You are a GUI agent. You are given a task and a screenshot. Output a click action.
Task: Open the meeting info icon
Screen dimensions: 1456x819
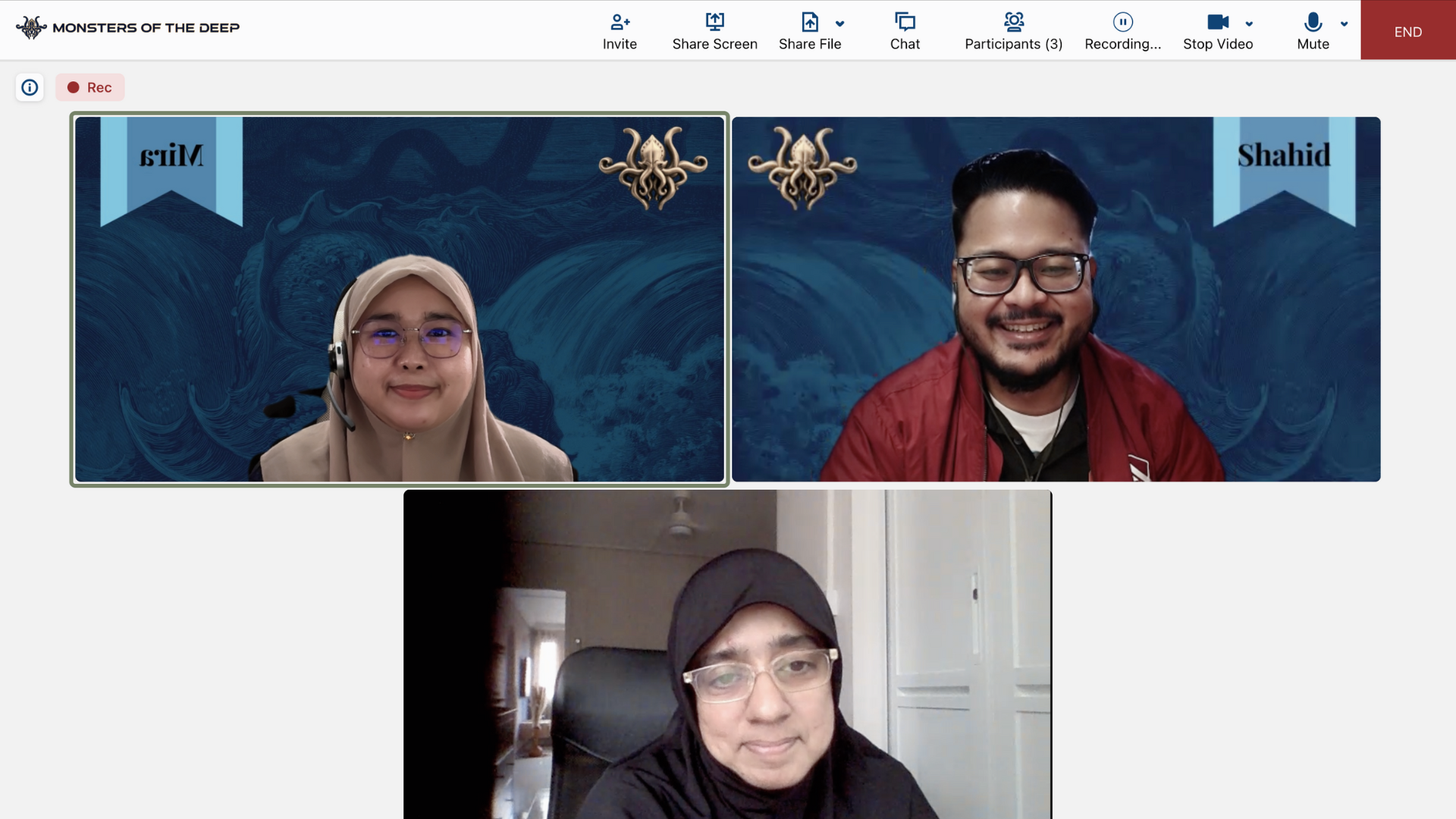(30, 87)
